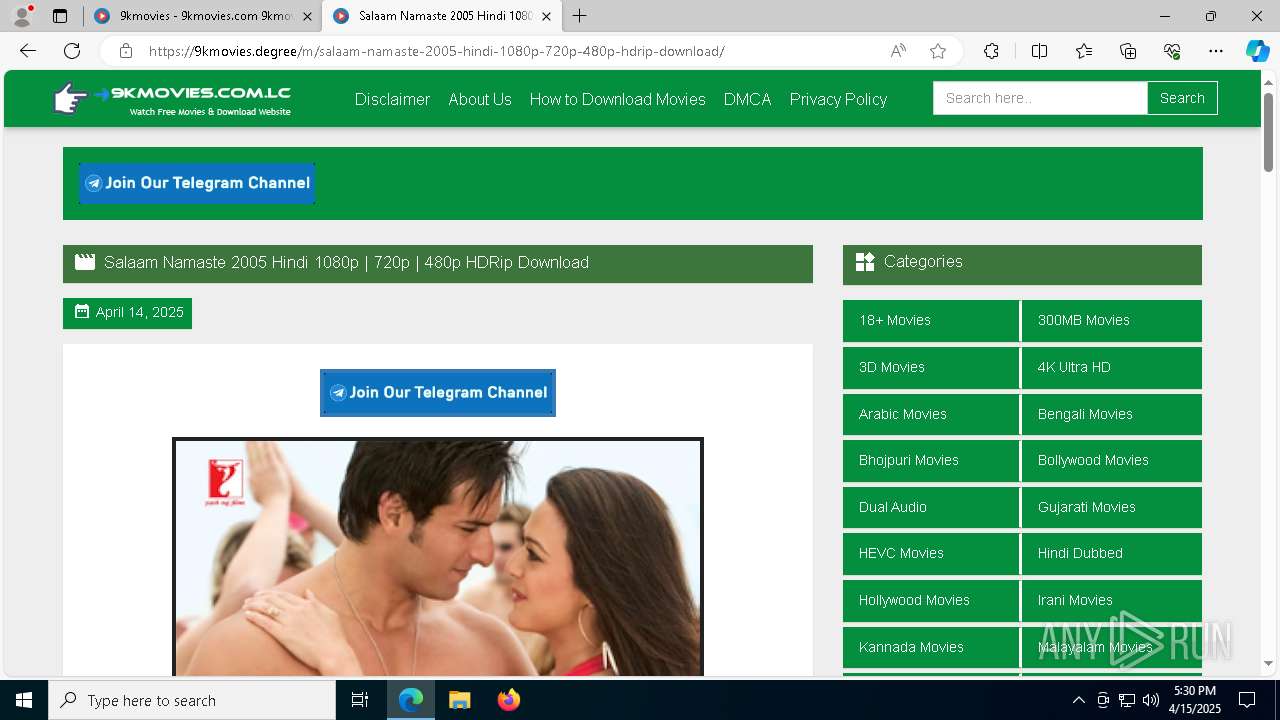1280x720 pixels.
Task: Switch to the 9kmovies.com tab
Action: click(x=201, y=16)
